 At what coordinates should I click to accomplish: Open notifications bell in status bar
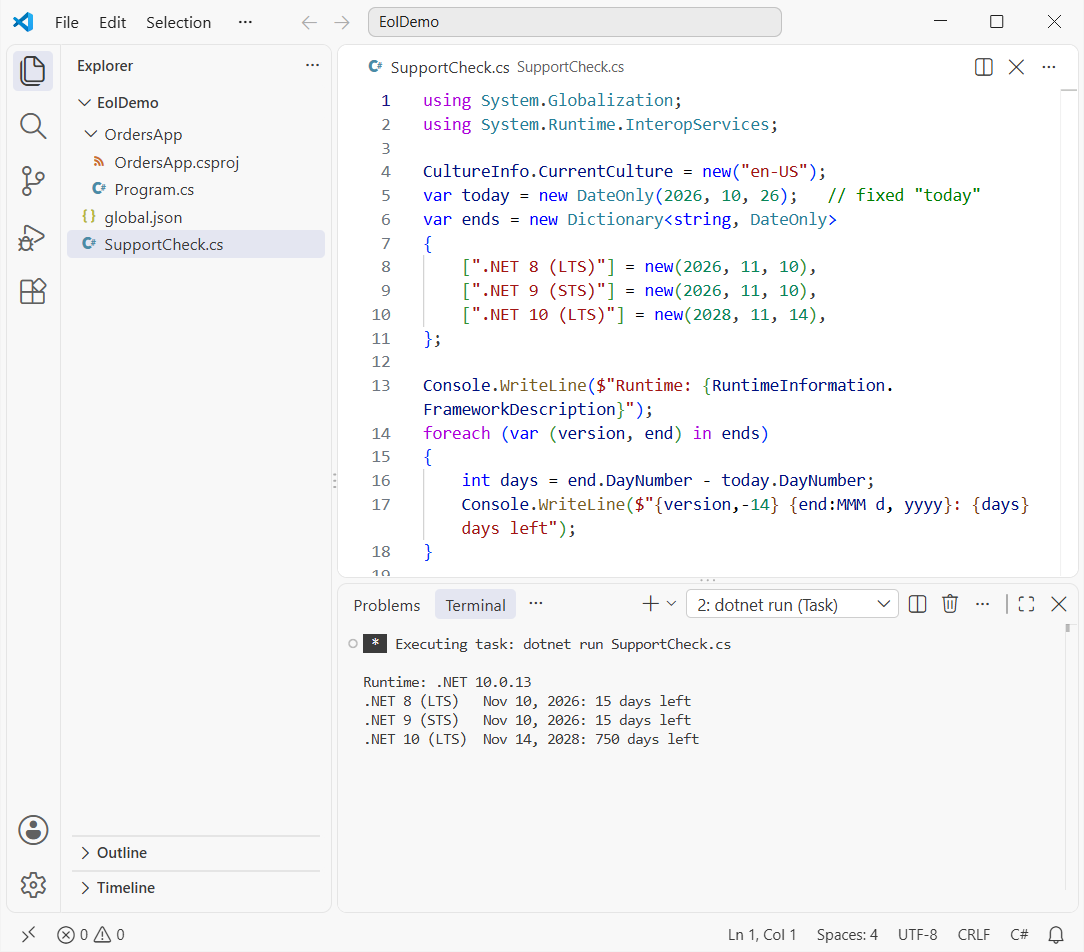pyautogui.click(x=1056, y=935)
